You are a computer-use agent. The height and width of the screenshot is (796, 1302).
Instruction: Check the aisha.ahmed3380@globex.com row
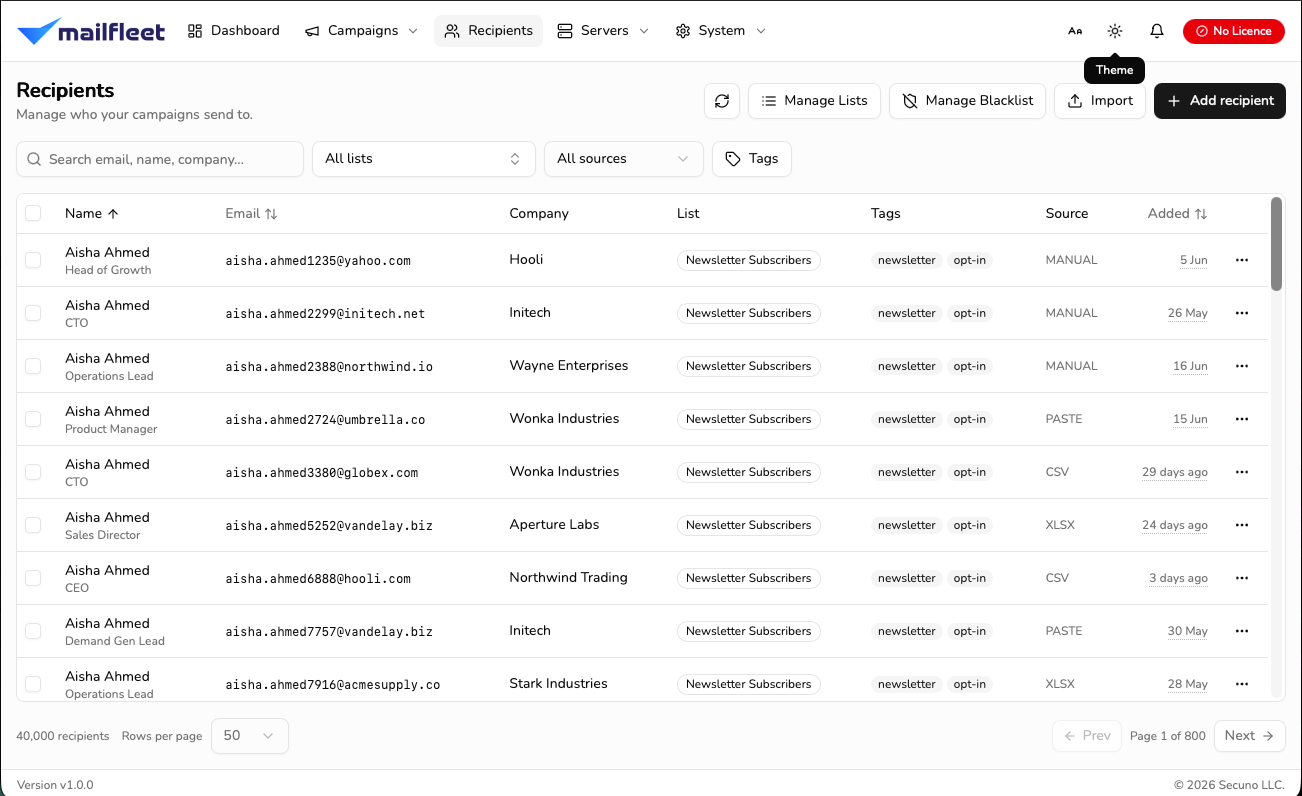(x=33, y=472)
